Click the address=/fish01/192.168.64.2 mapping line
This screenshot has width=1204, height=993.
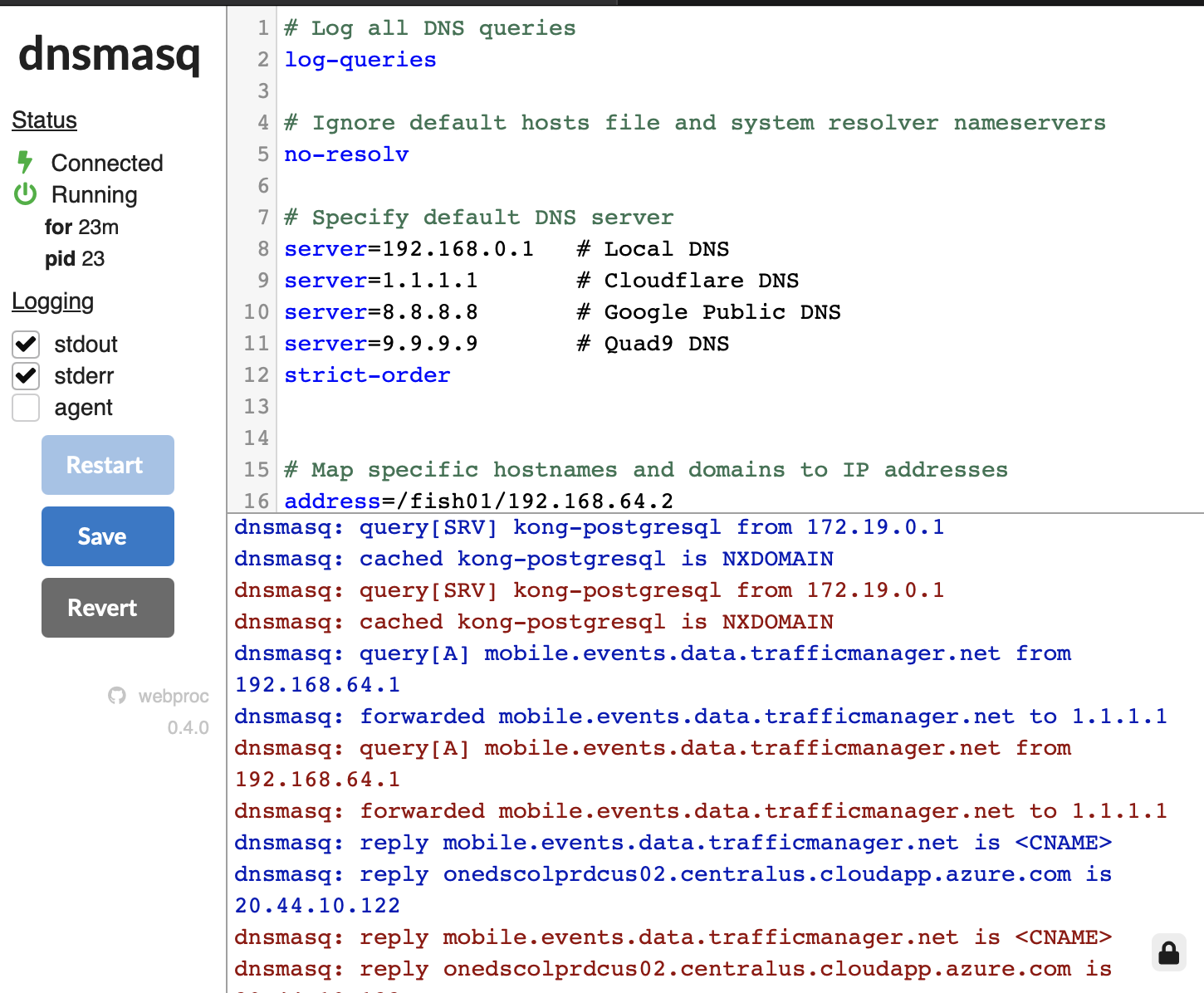click(x=478, y=501)
